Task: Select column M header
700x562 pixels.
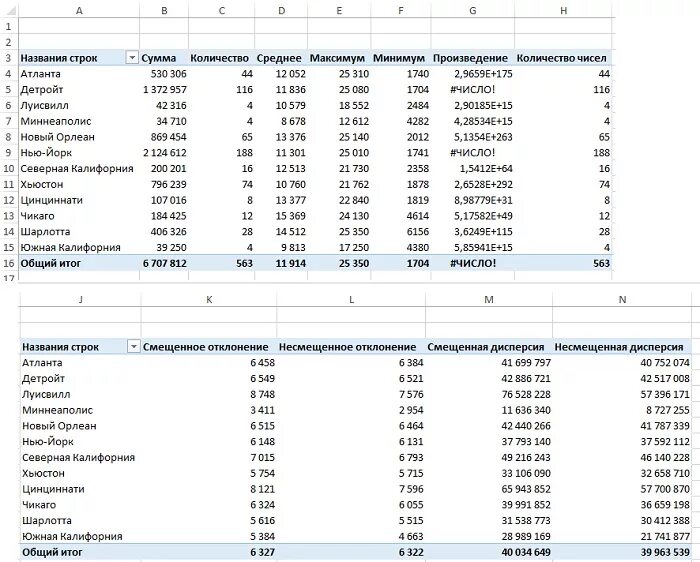Action: pos(489,300)
